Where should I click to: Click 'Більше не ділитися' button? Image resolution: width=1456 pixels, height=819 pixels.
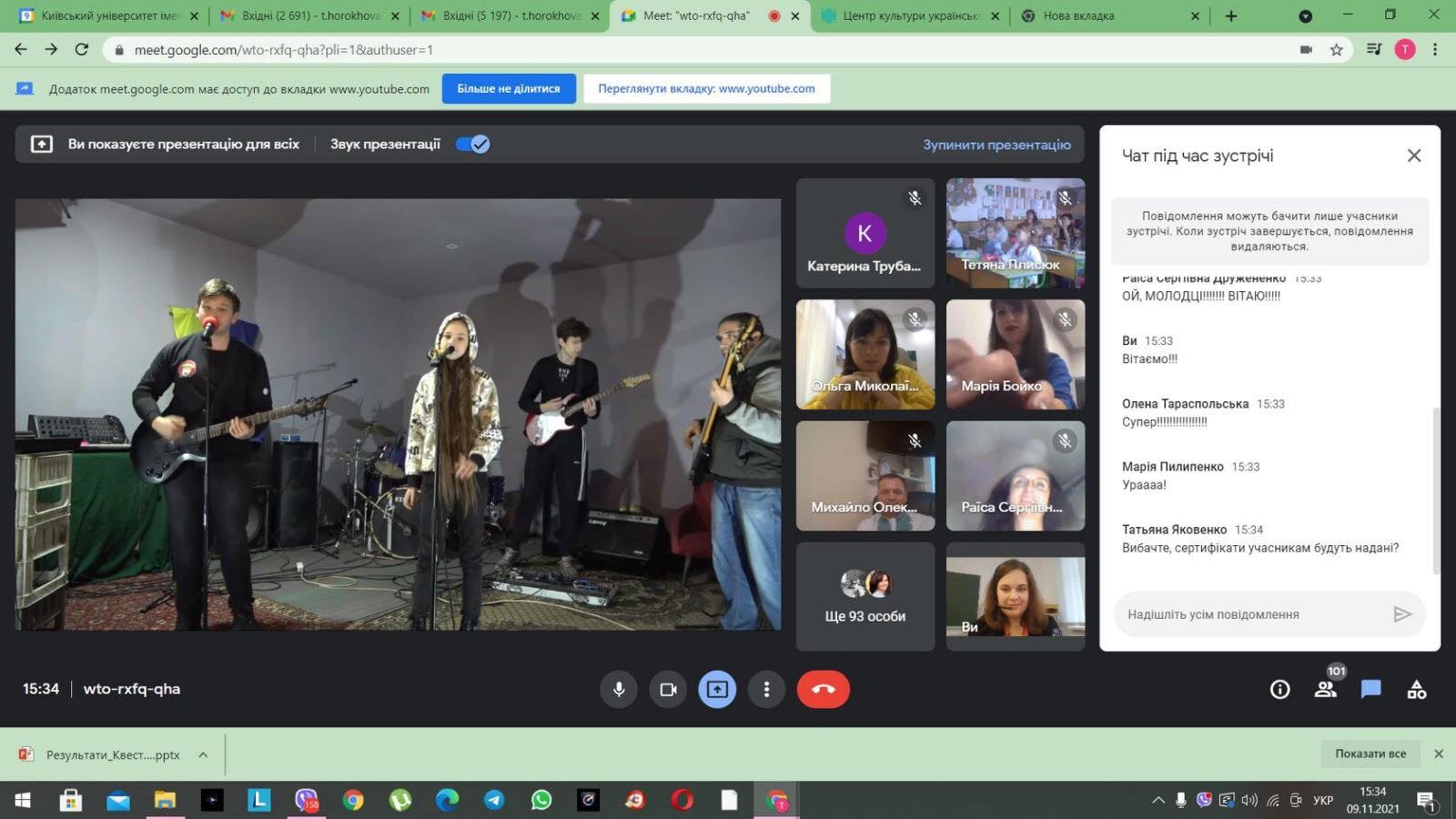click(x=509, y=88)
